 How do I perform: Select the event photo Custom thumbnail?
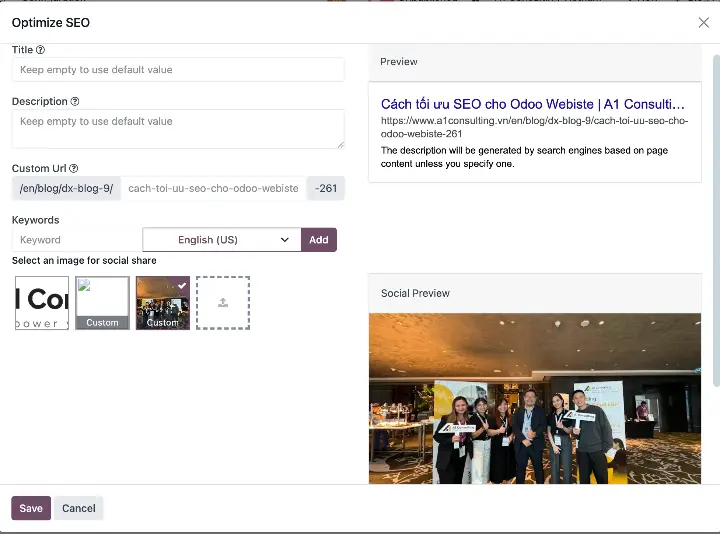[162, 305]
